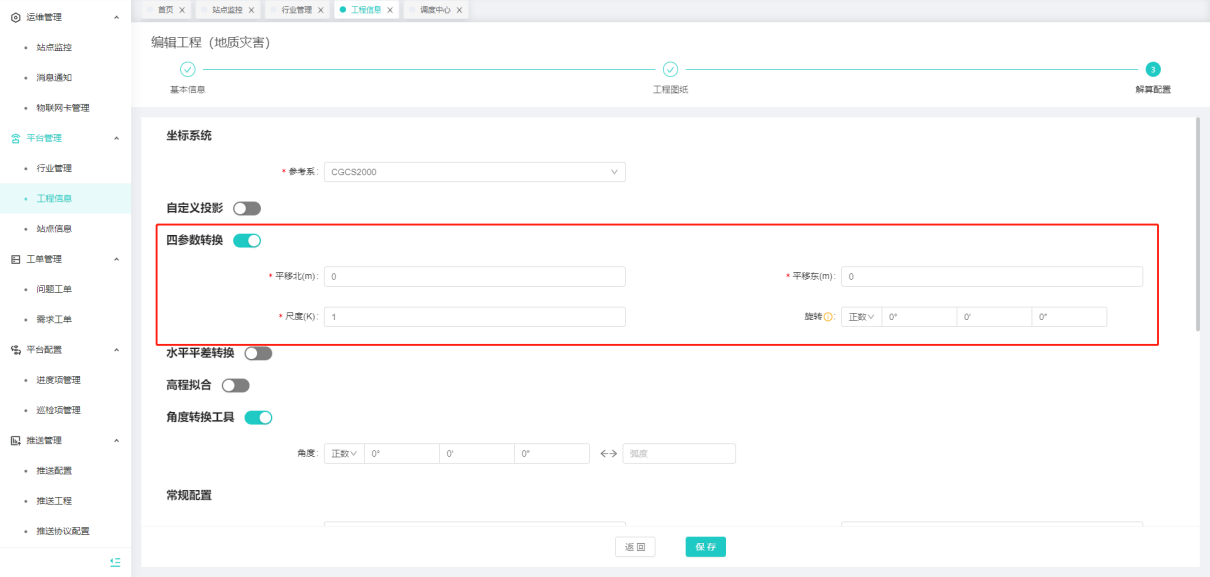Collapse the 推送管理 menu group arrow
The height and width of the screenshot is (577, 1210).
[x=117, y=440]
